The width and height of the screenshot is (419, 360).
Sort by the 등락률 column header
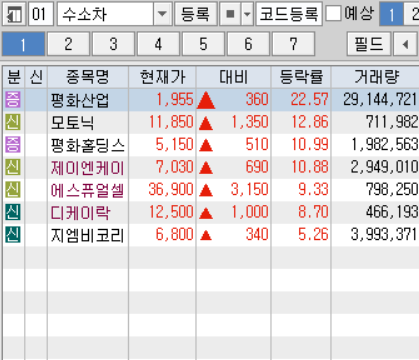click(301, 77)
